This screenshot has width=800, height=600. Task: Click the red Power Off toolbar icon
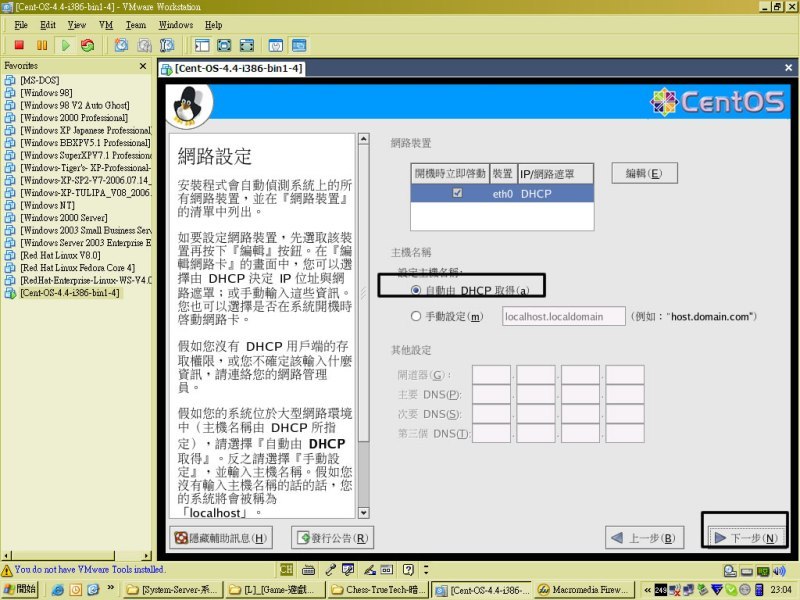pyautogui.click(x=19, y=45)
